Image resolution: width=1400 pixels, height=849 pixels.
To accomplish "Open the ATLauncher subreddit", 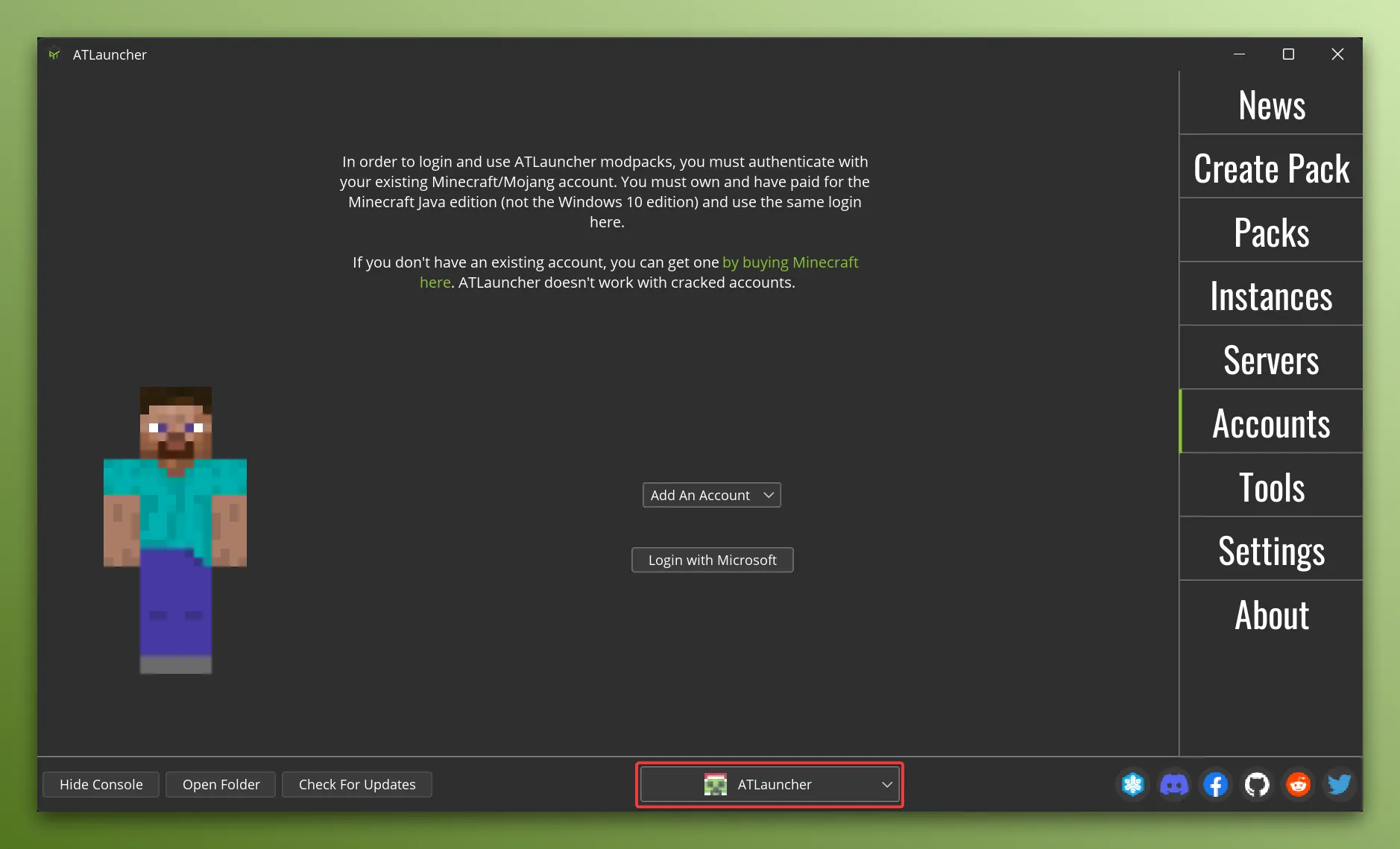I will [x=1297, y=784].
